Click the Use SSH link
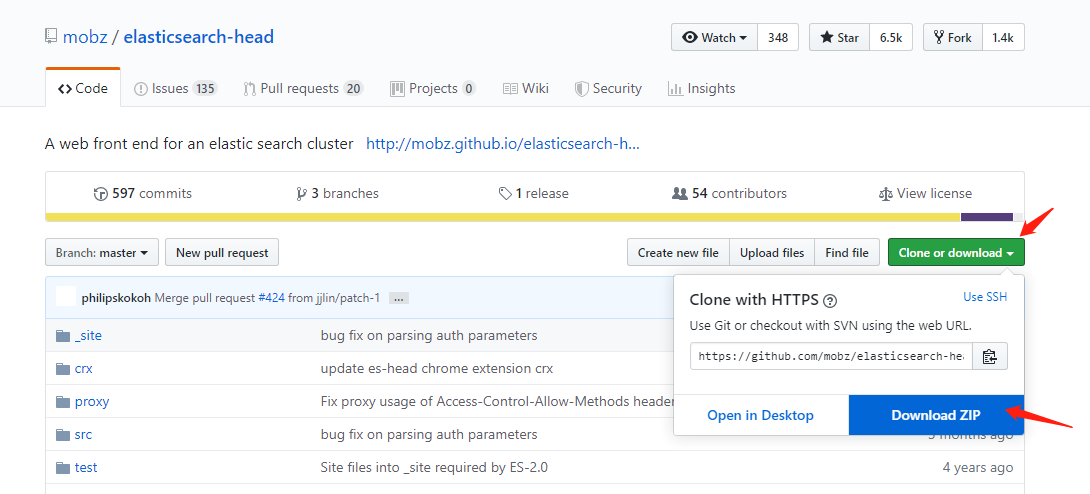 pos(984,297)
